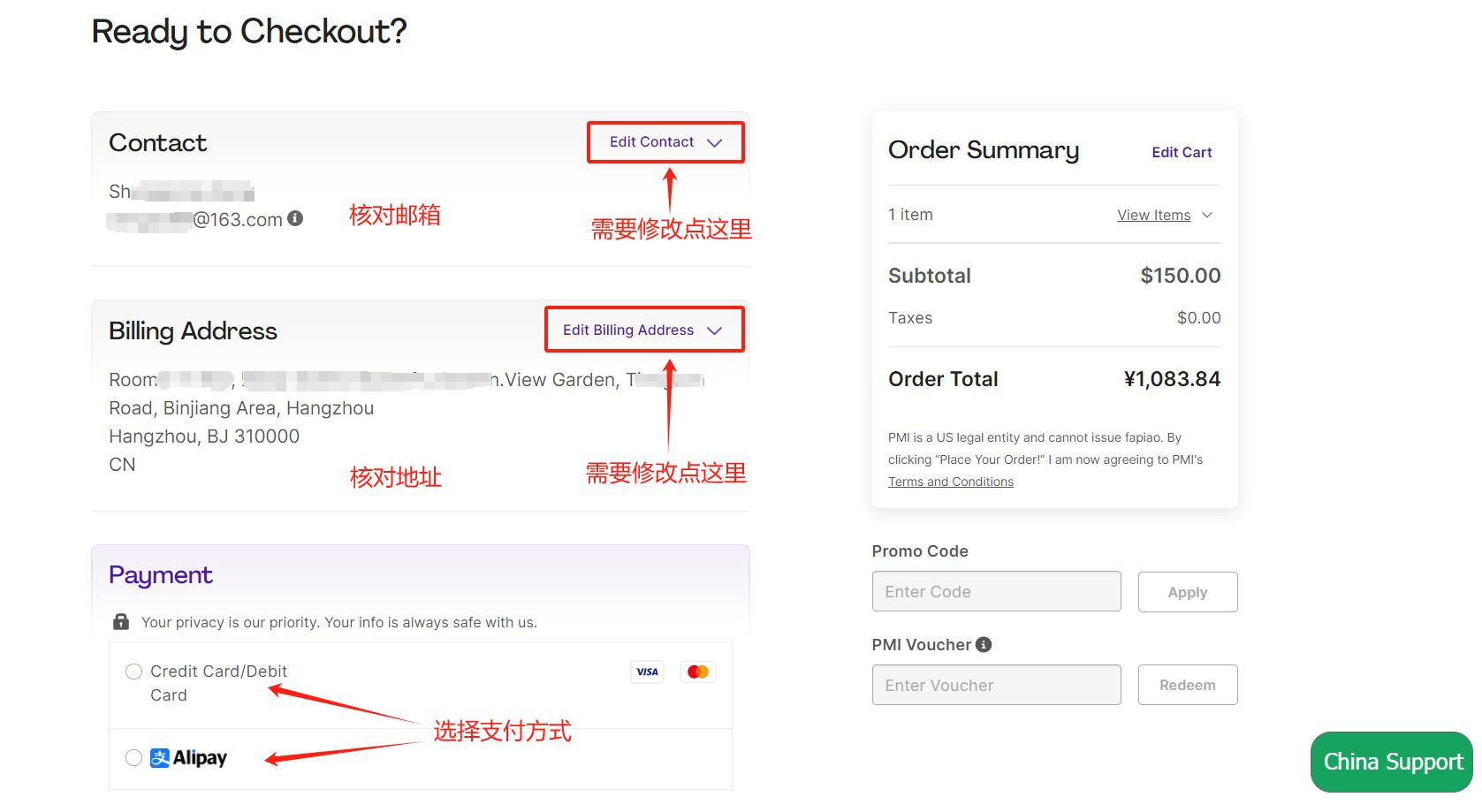Expand View Items in order summary

pyautogui.click(x=1153, y=216)
